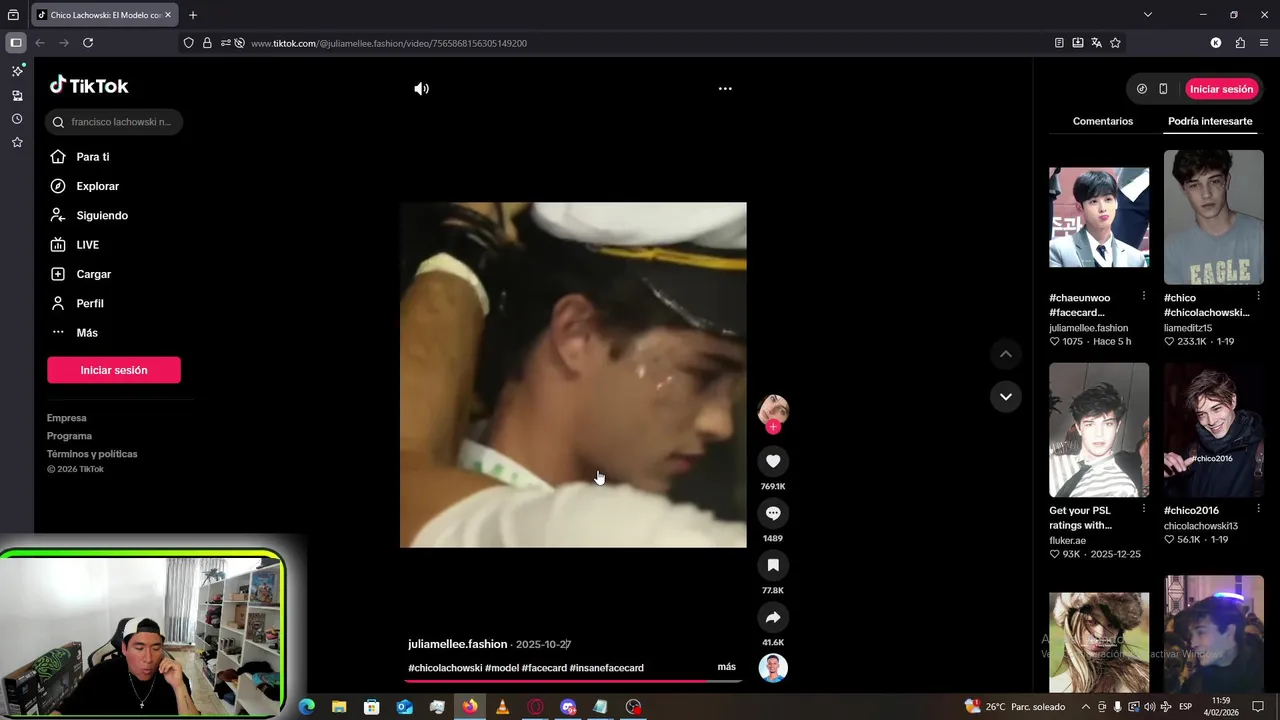Image resolution: width=1280 pixels, height=720 pixels.
Task: Expand the Más menu in sidebar
Action: click(x=87, y=333)
